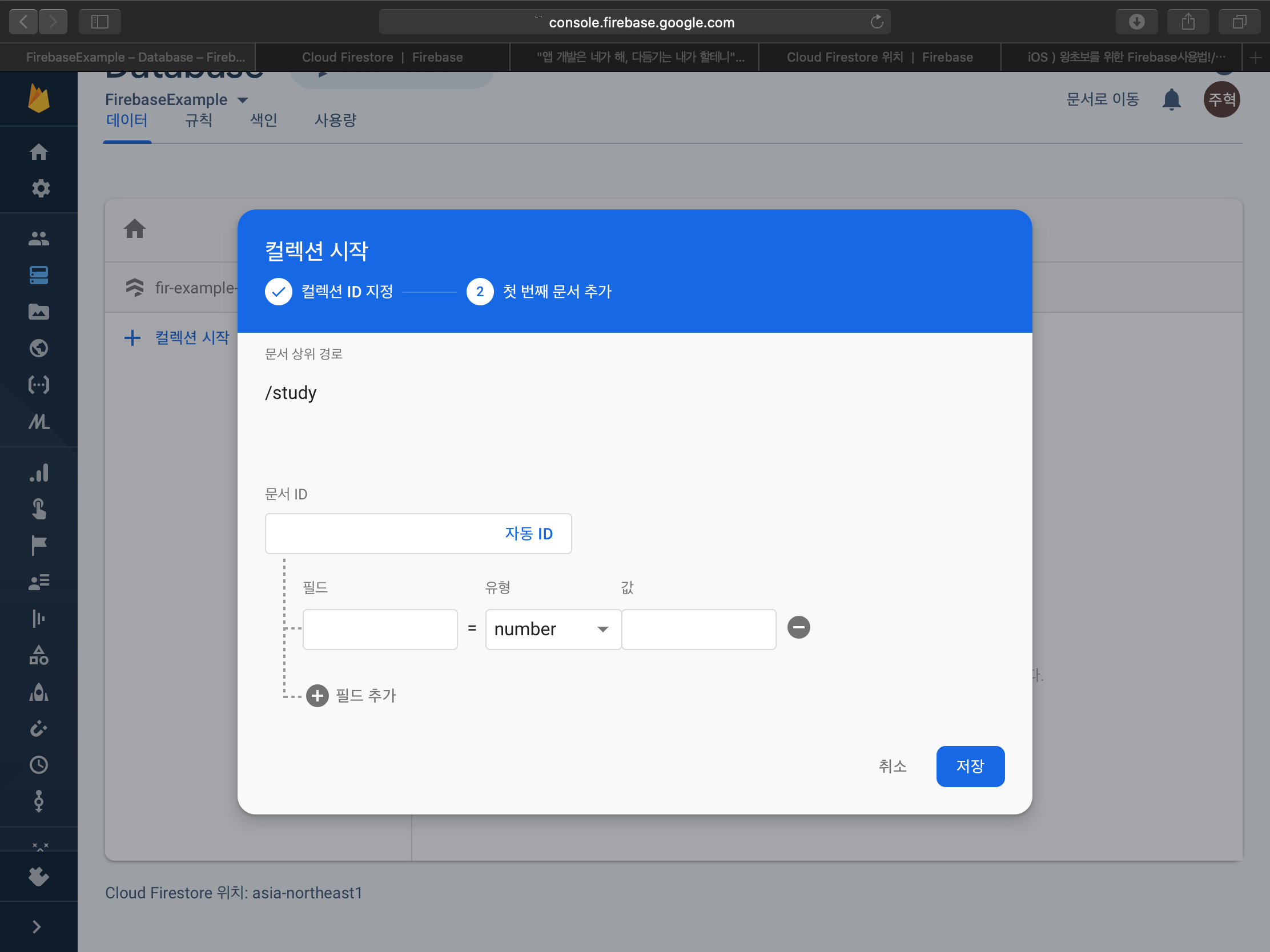Switch to the 색인 tab

[263, 120]
